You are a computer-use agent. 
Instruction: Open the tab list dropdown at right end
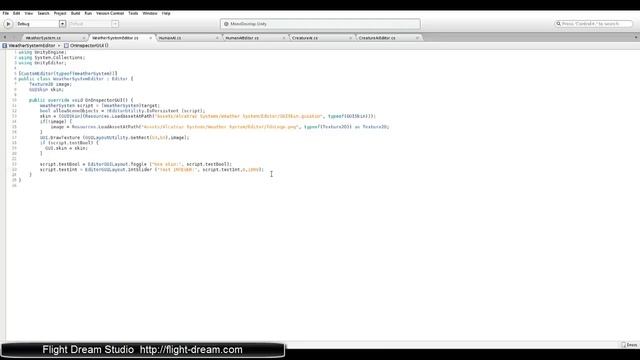636,38
